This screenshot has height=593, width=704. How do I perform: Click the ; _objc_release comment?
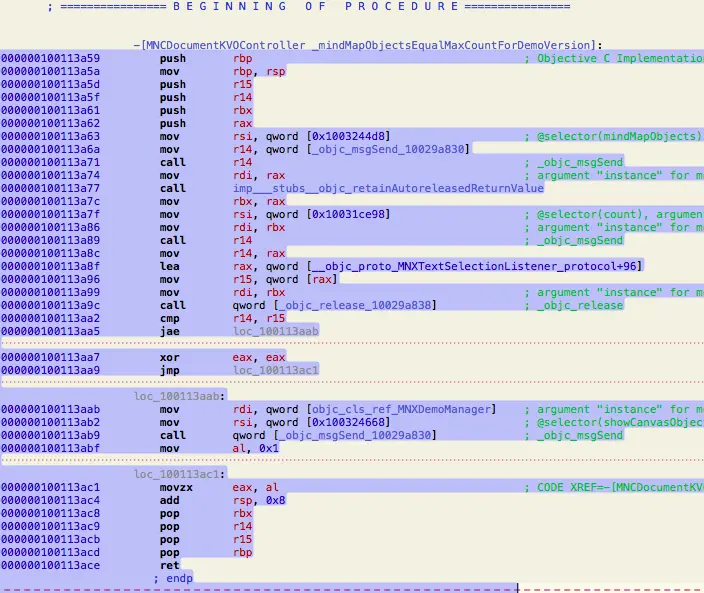pos(574,306)
